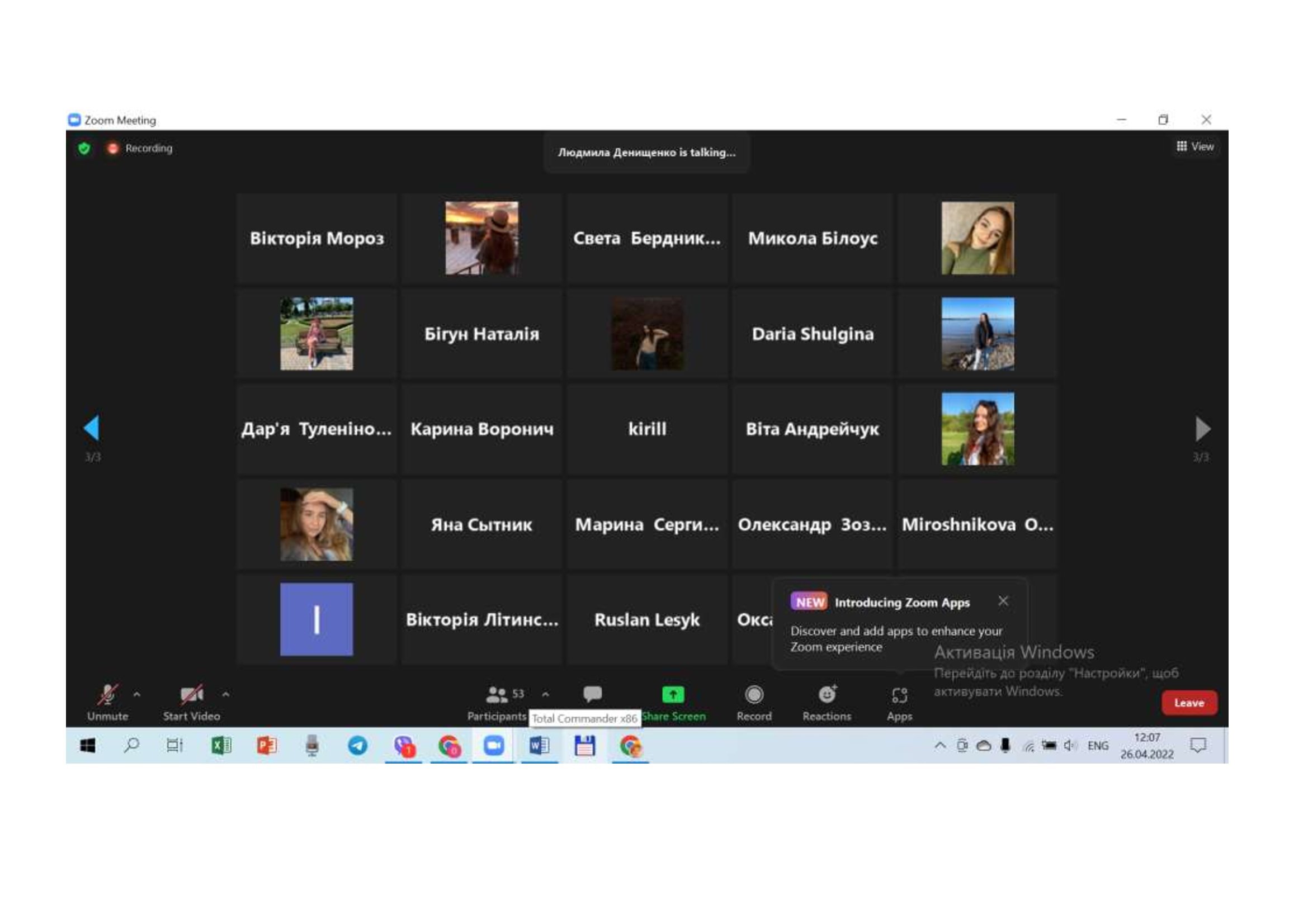This screenshot has width=1308, height=924.
Task: Click the red Leave button
Action: click(1189, 703)
